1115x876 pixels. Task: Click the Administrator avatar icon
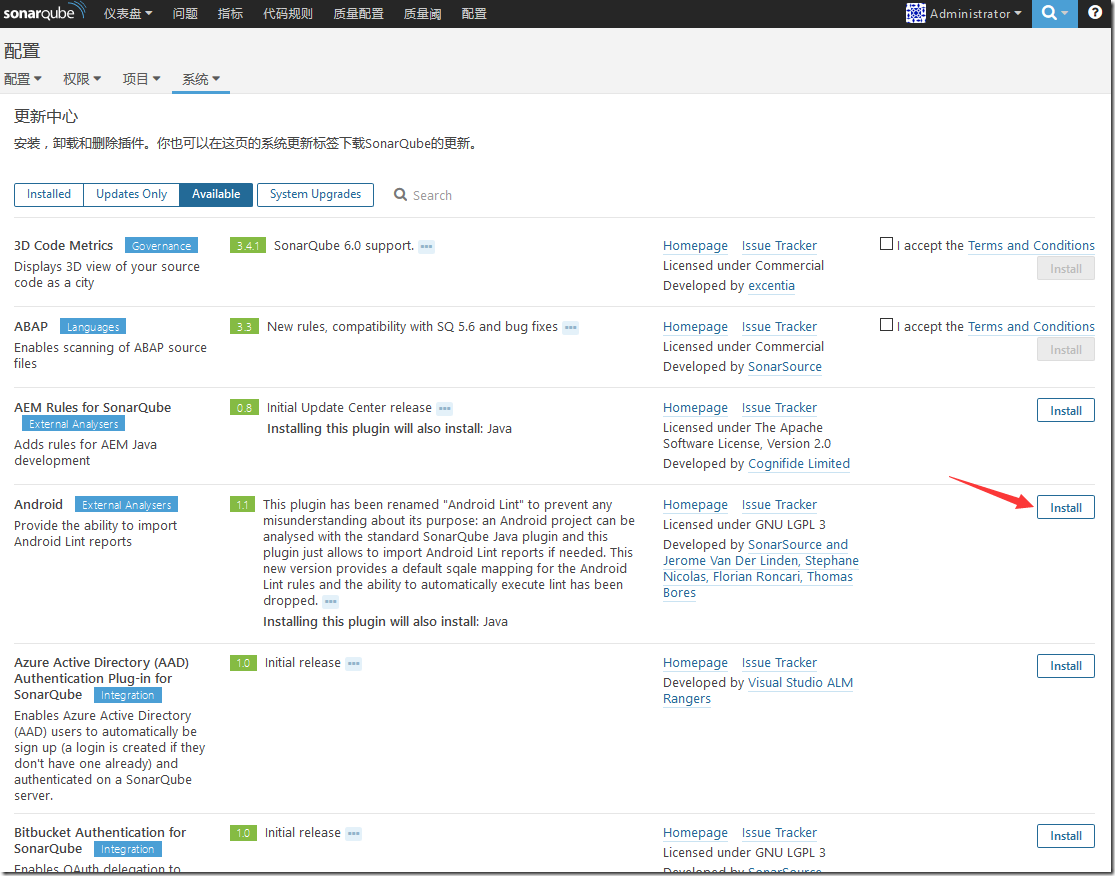click(x=916, y=14)
